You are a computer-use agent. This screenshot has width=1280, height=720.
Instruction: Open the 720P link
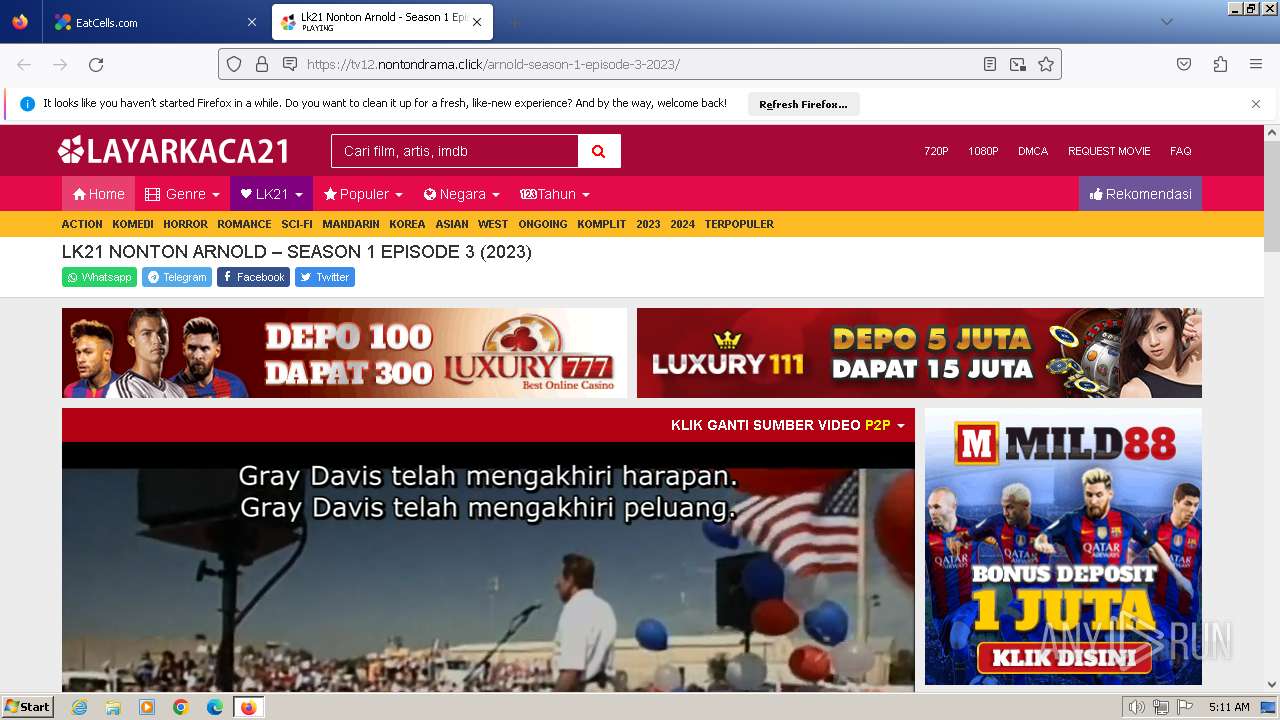(x=936, y=151)
